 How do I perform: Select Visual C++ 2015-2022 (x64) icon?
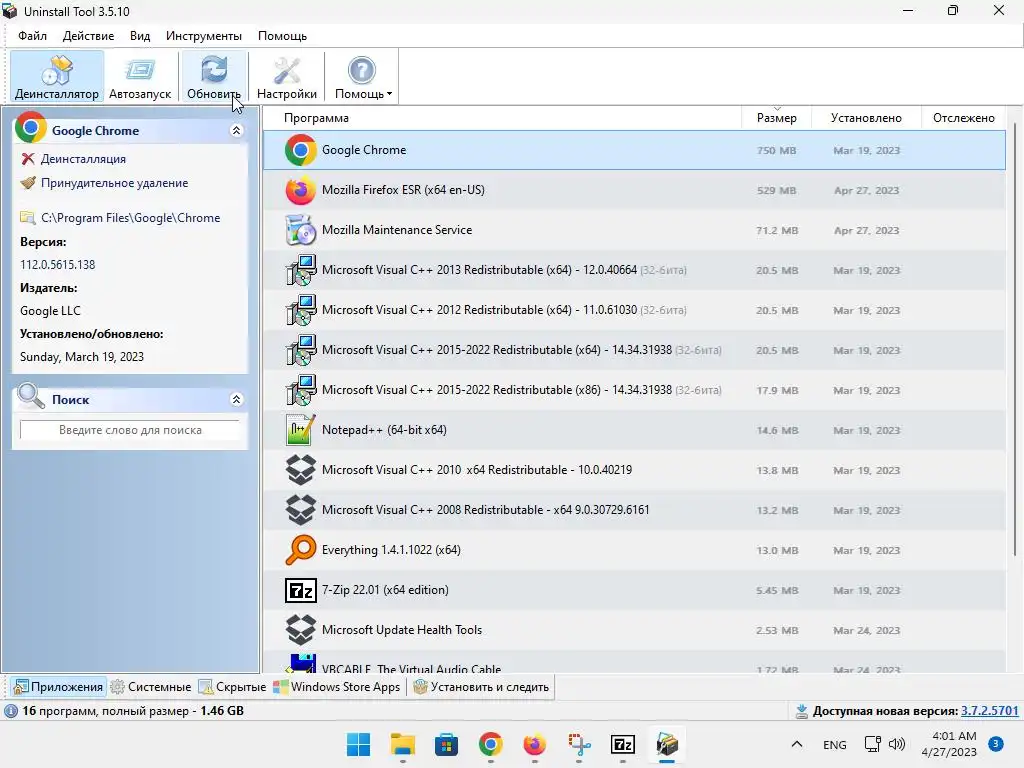[300, 350]
